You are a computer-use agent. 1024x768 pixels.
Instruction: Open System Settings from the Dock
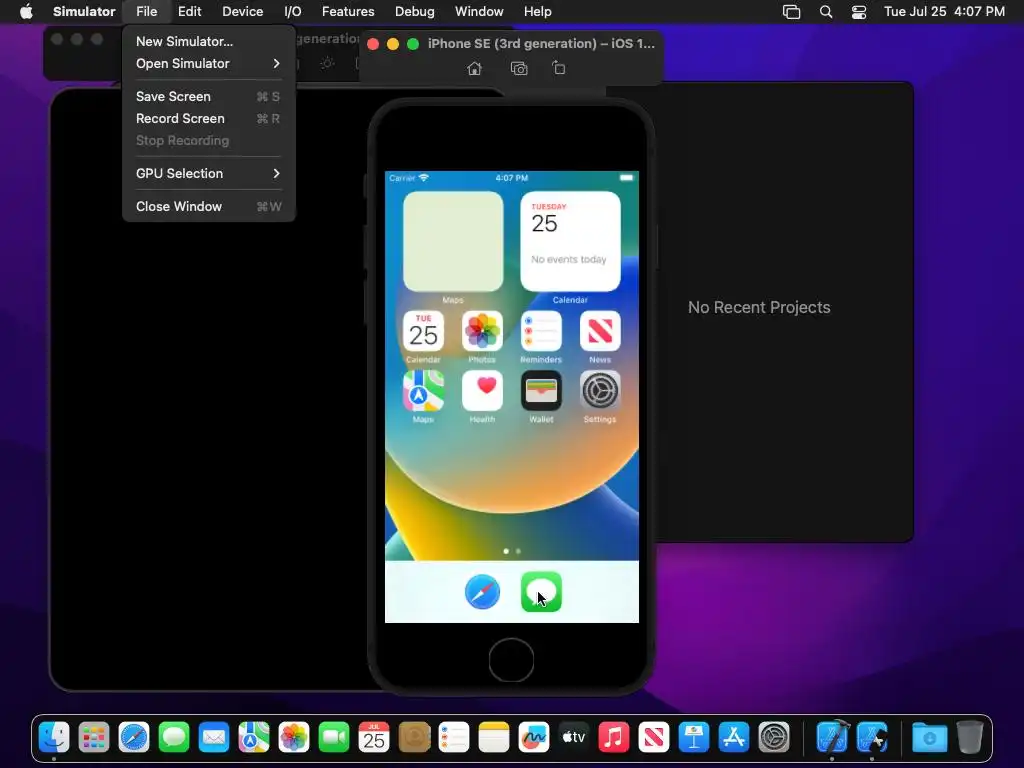(x=774, y=738)
